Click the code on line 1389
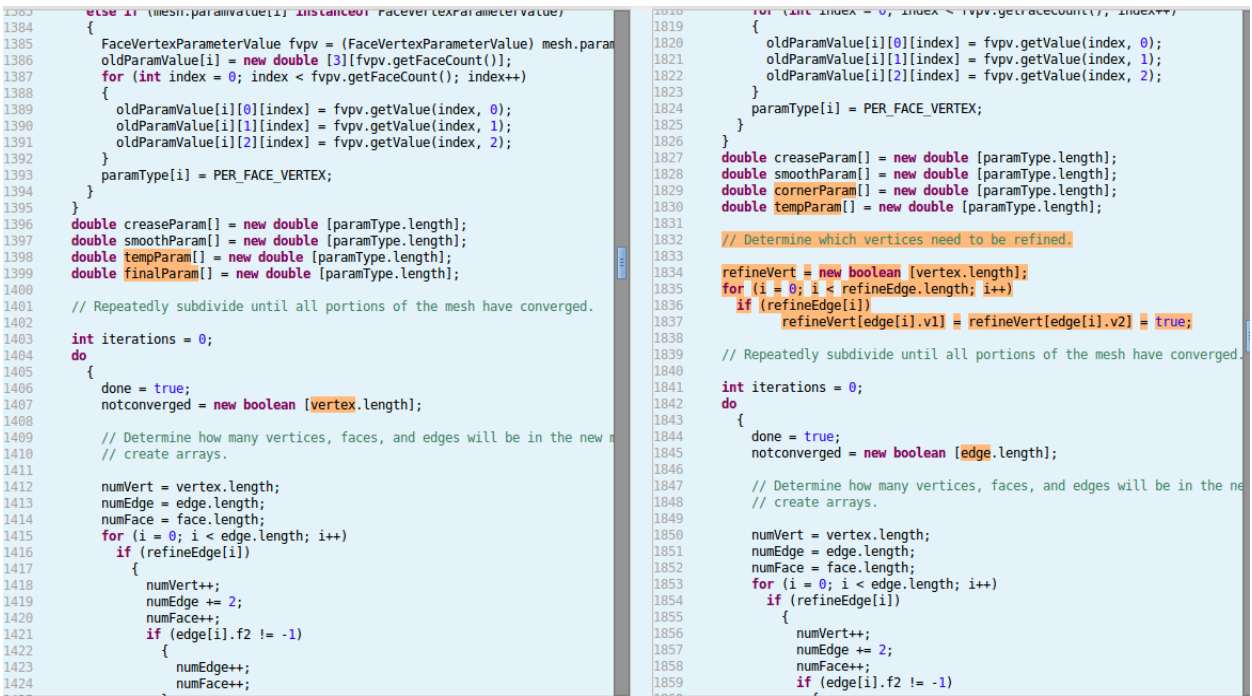Viewport: 1252px width, 696px height. [x=313, y=110]
